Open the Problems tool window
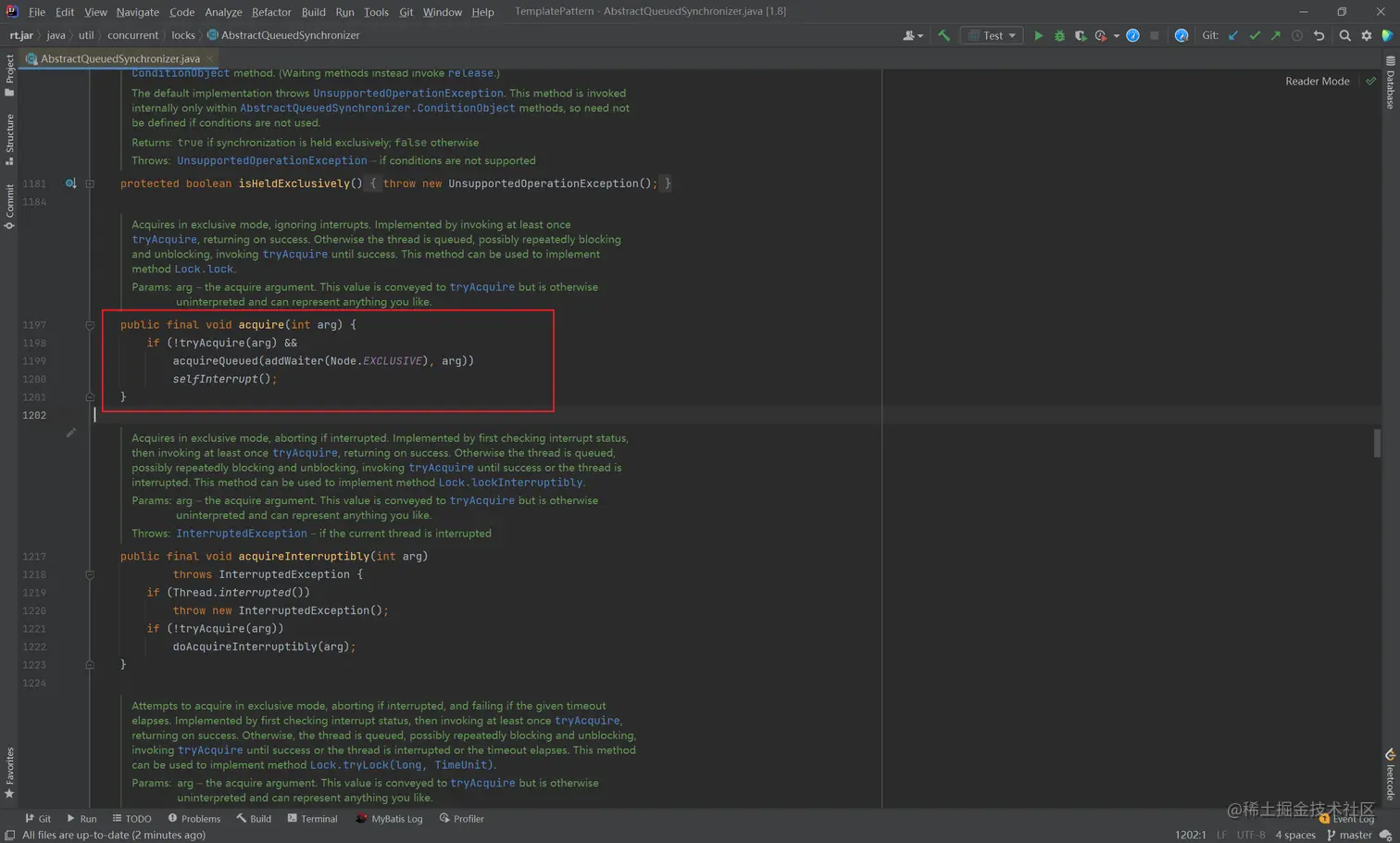The height and width of the screenshot is (843, 1400). click(194, 819)
